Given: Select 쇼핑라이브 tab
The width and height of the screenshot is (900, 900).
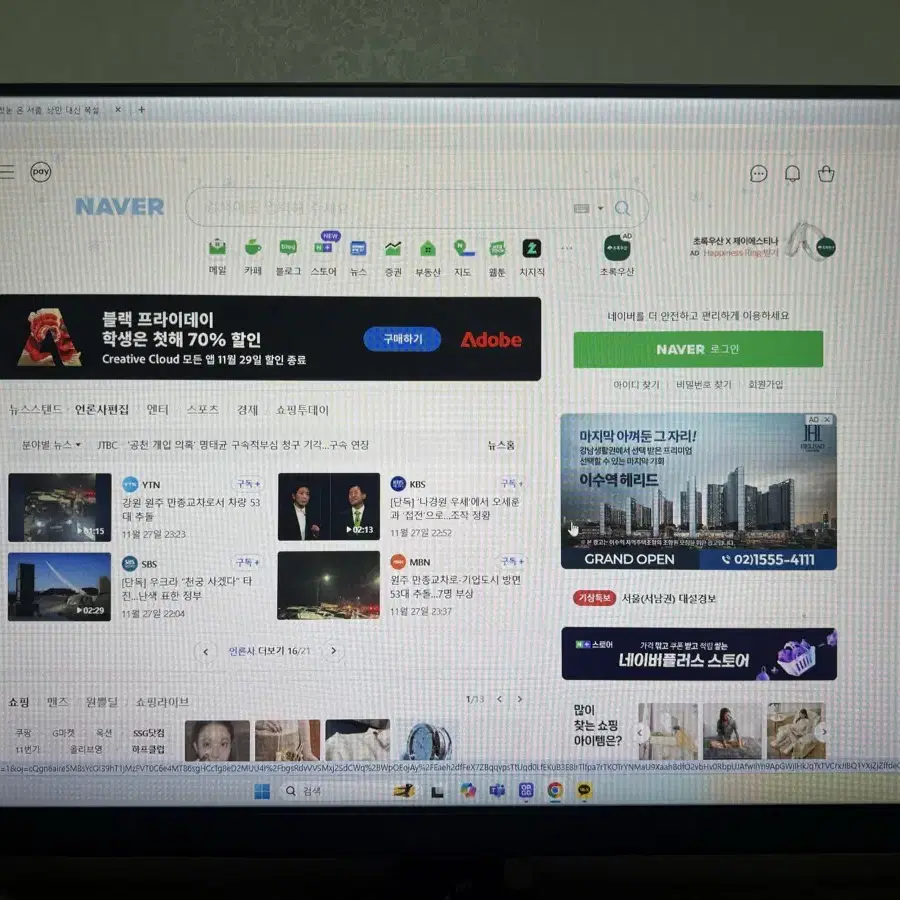Looking at the screenshot, I should pyautogui.click(x=162, y=702).
